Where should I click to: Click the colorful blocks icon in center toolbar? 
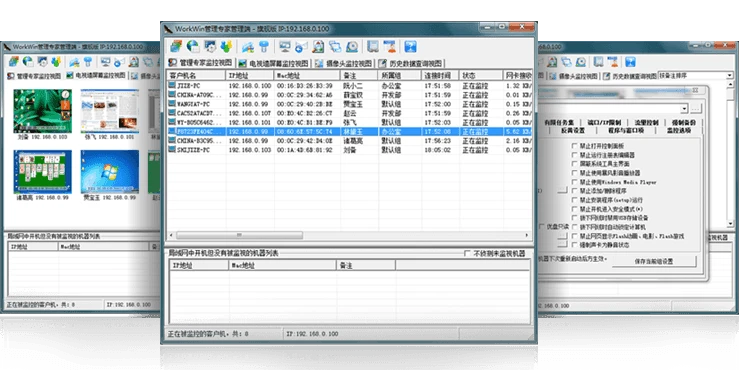click(176, 46)
